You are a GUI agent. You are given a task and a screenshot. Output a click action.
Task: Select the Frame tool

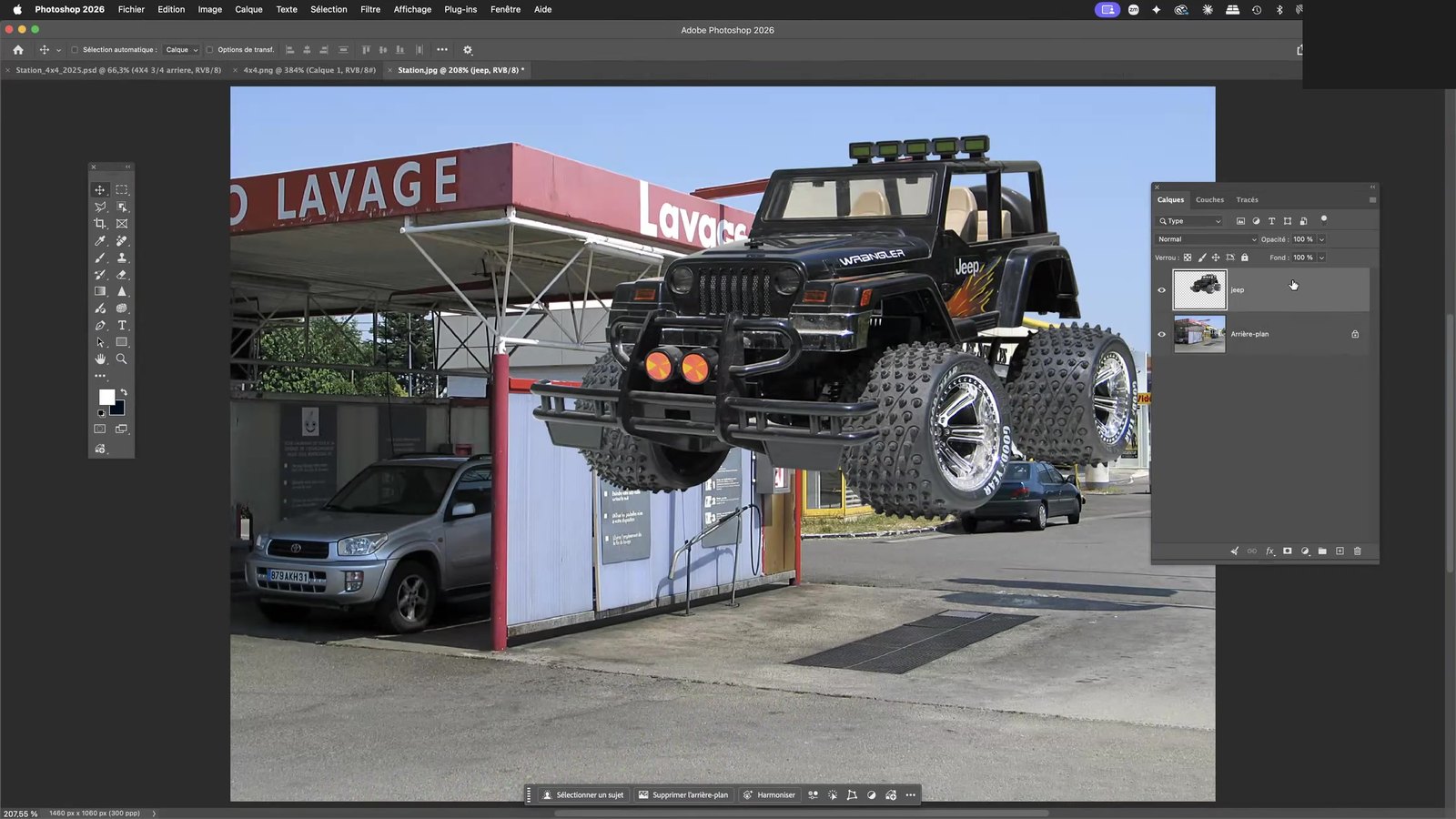pyautogui.click(x=121, y=224)
